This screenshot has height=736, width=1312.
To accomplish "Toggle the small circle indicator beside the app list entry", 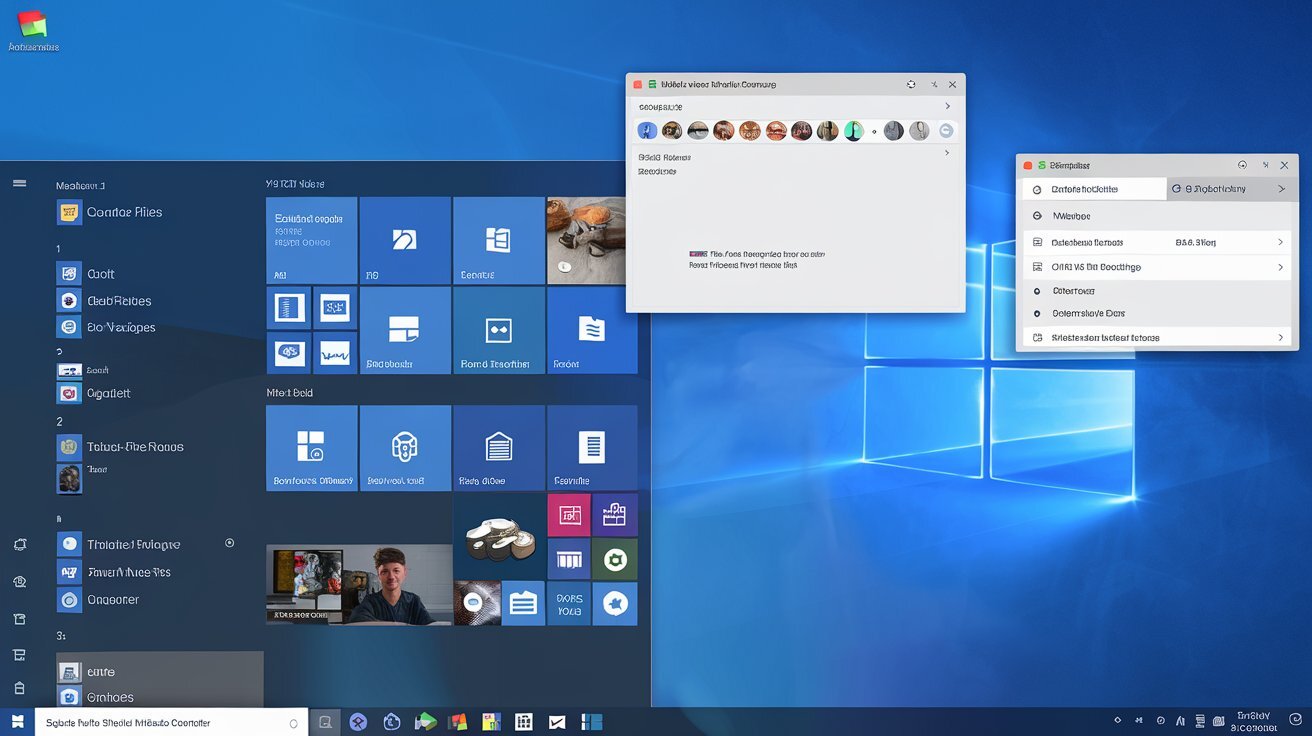I will click(230, 543).
